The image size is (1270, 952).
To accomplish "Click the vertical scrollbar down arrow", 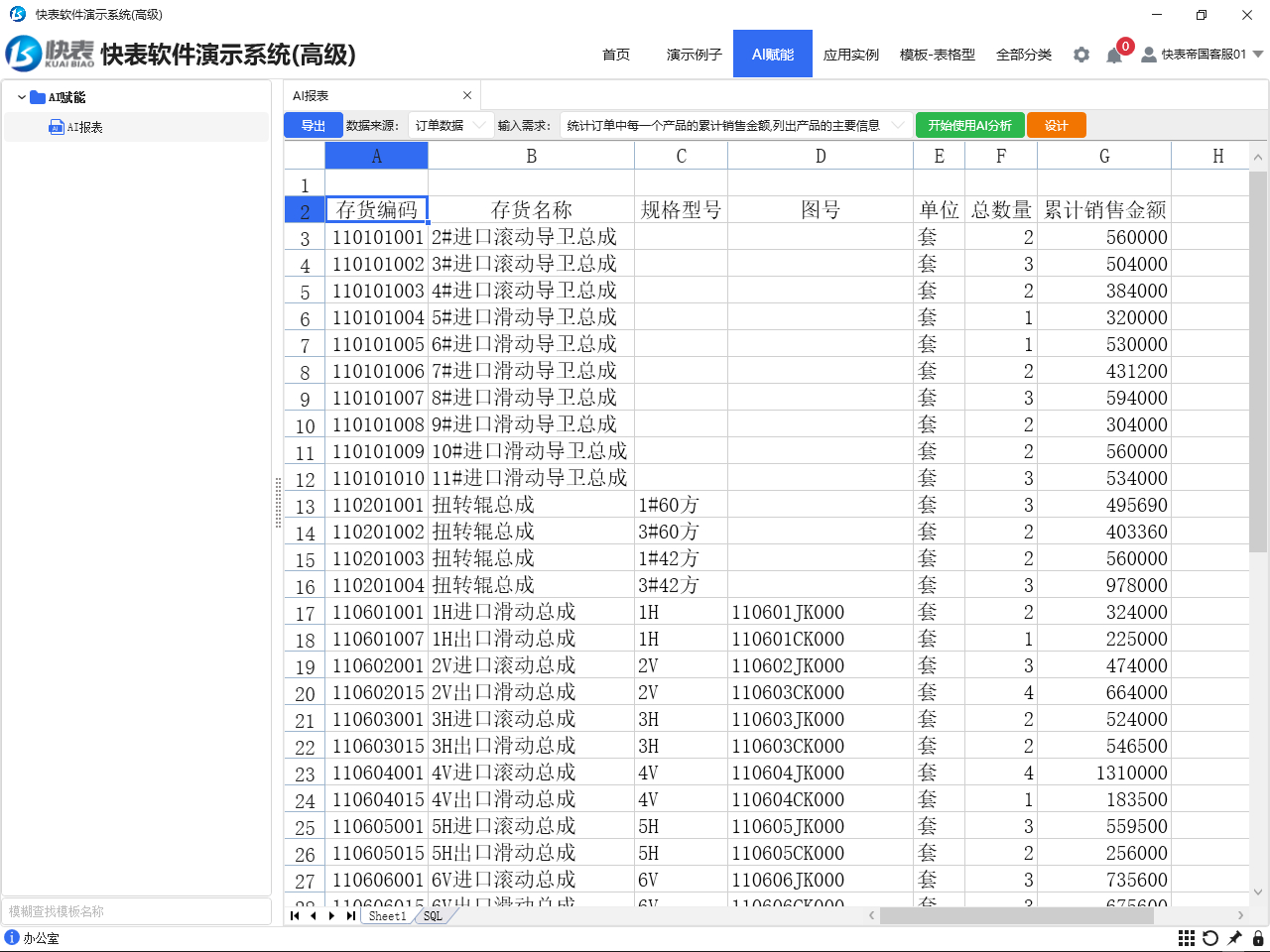I will 1258,892.
